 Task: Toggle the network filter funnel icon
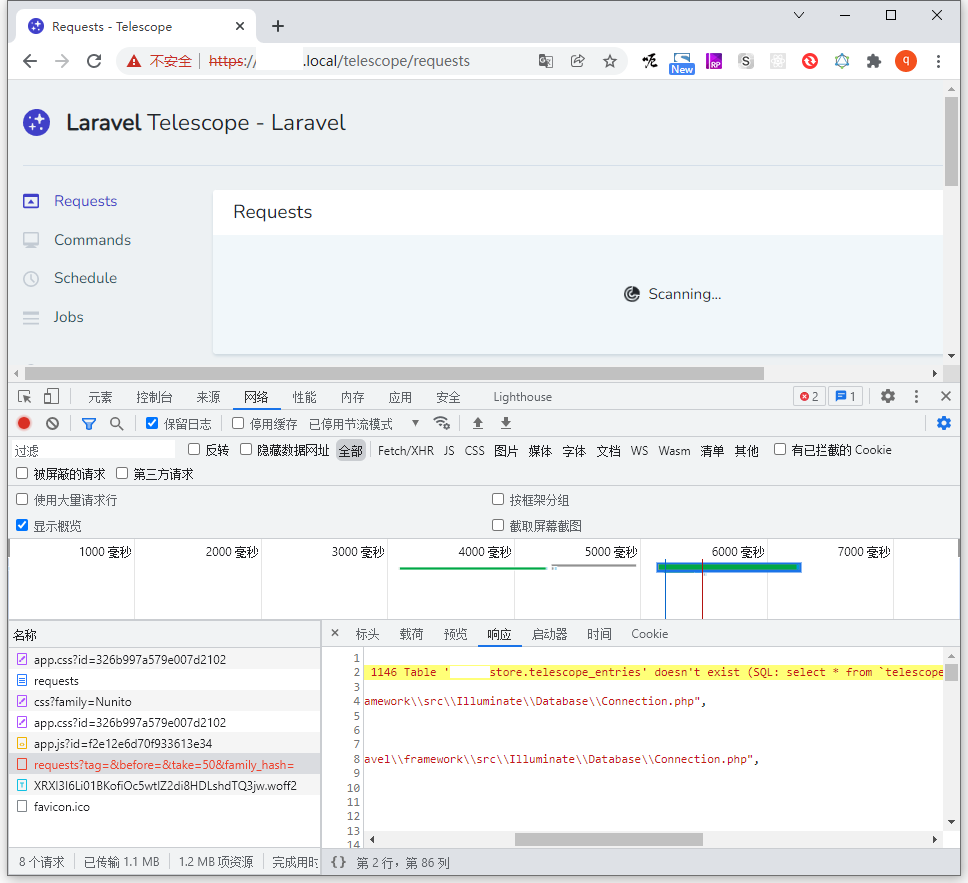click(88, 424)
